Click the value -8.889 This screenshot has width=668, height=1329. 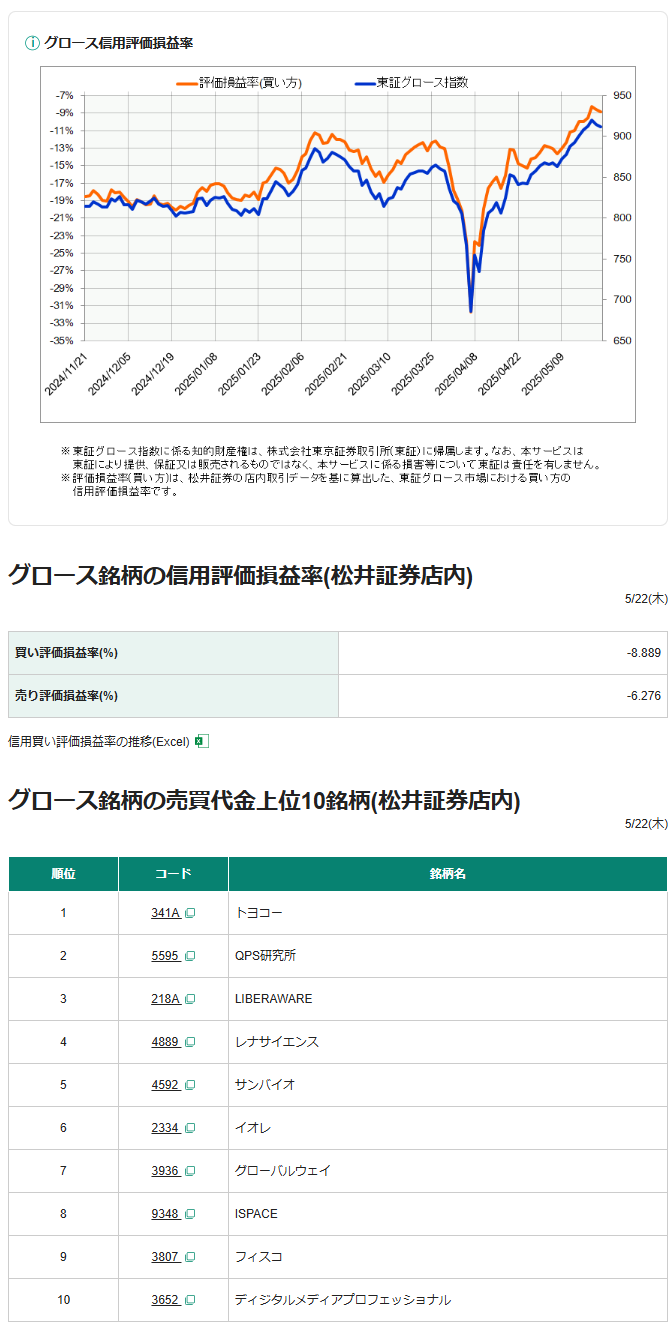coord(644,653)
